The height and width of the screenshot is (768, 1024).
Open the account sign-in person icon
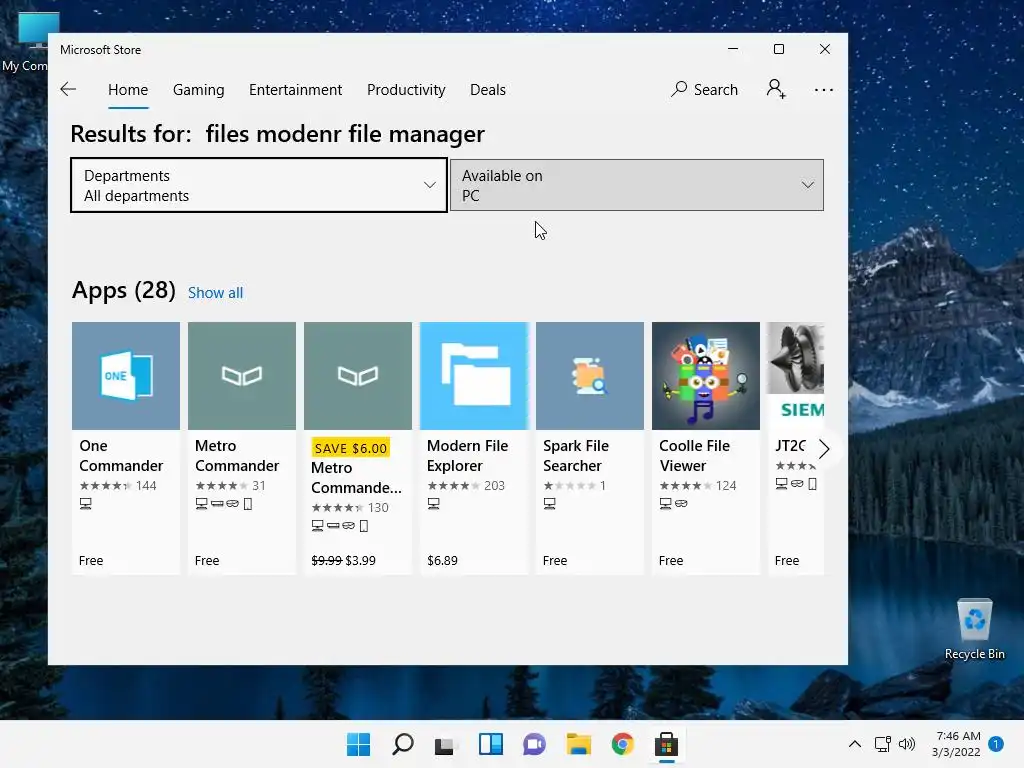[x=776, y=89]
